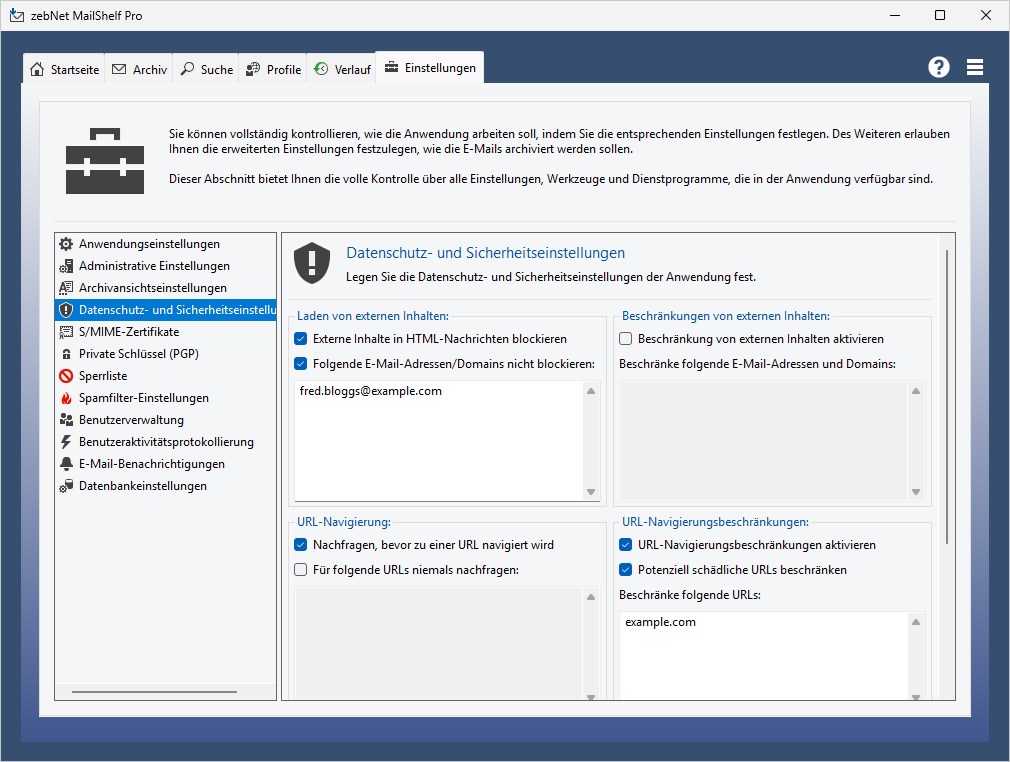The image size is (1010, 762).
Task: Click the Spamfilter-Einstellungen flame icon
Action: [66, 398]
